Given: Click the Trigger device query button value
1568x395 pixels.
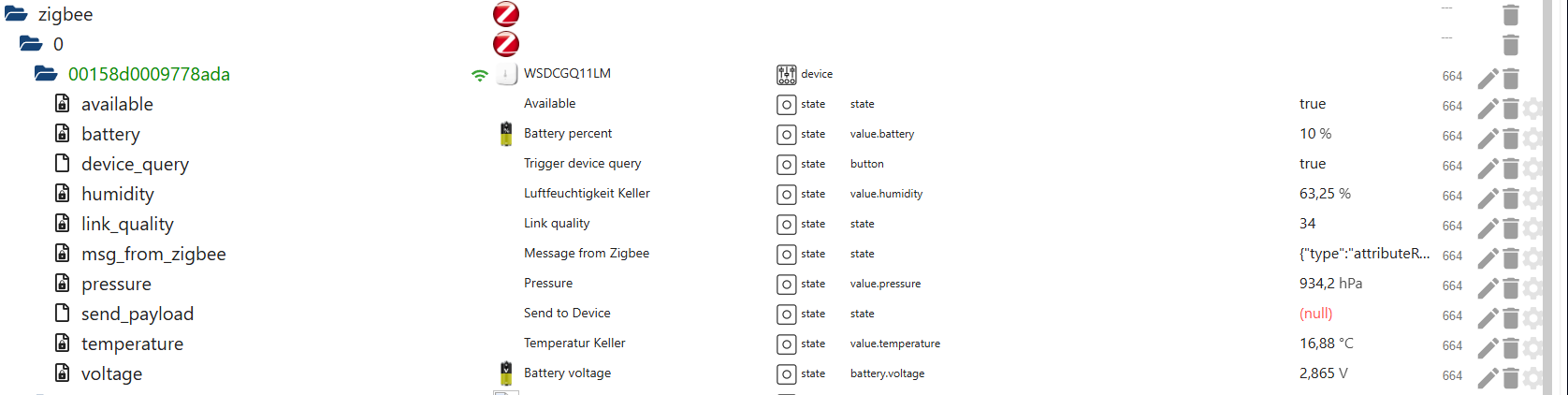Looking at the screenshot, I should pos(1312,164).
